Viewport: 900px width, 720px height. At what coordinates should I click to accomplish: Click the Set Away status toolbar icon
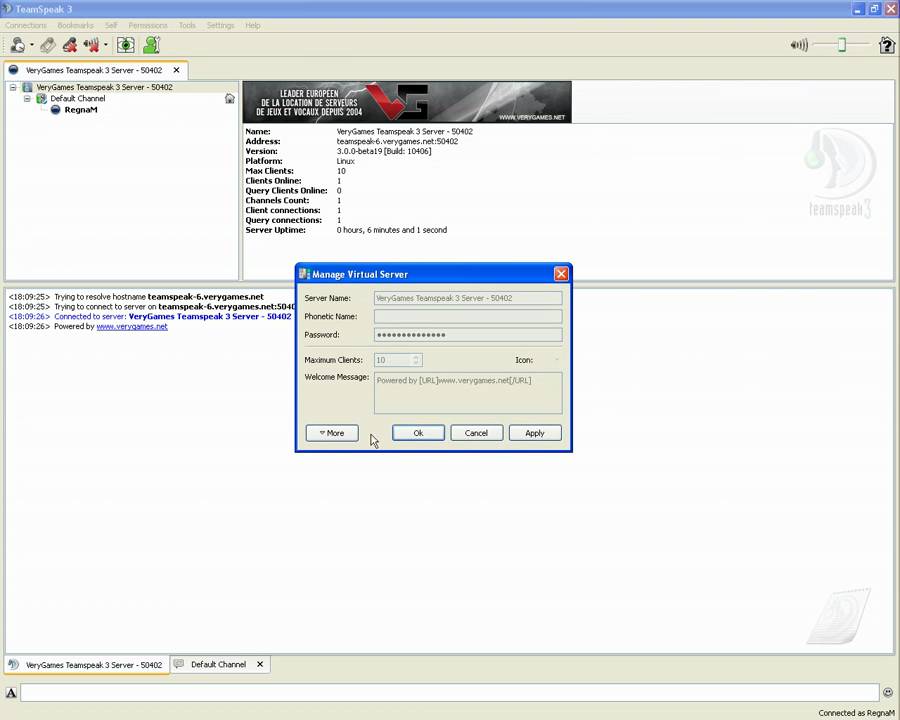pos(18,45)
